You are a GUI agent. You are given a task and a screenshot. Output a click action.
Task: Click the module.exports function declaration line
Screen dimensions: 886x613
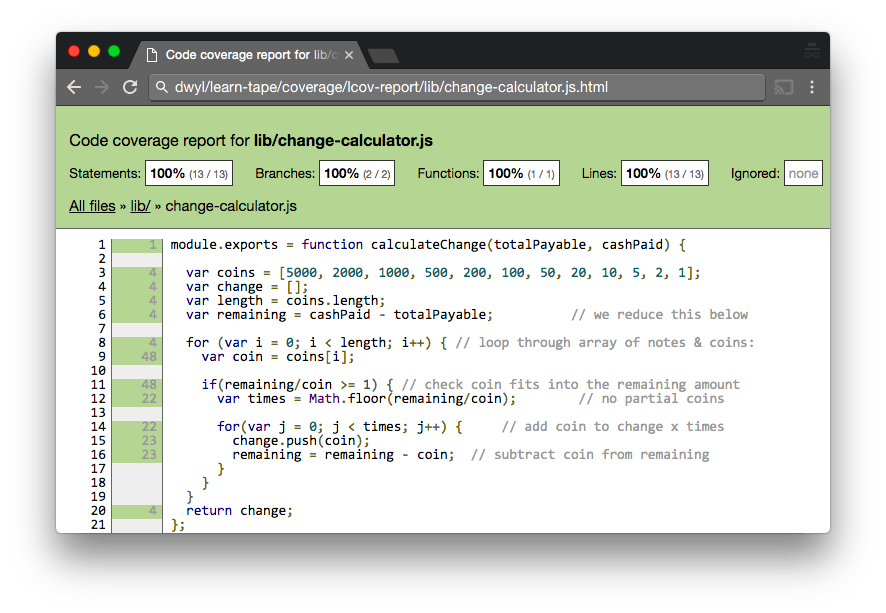click(428, 245)
